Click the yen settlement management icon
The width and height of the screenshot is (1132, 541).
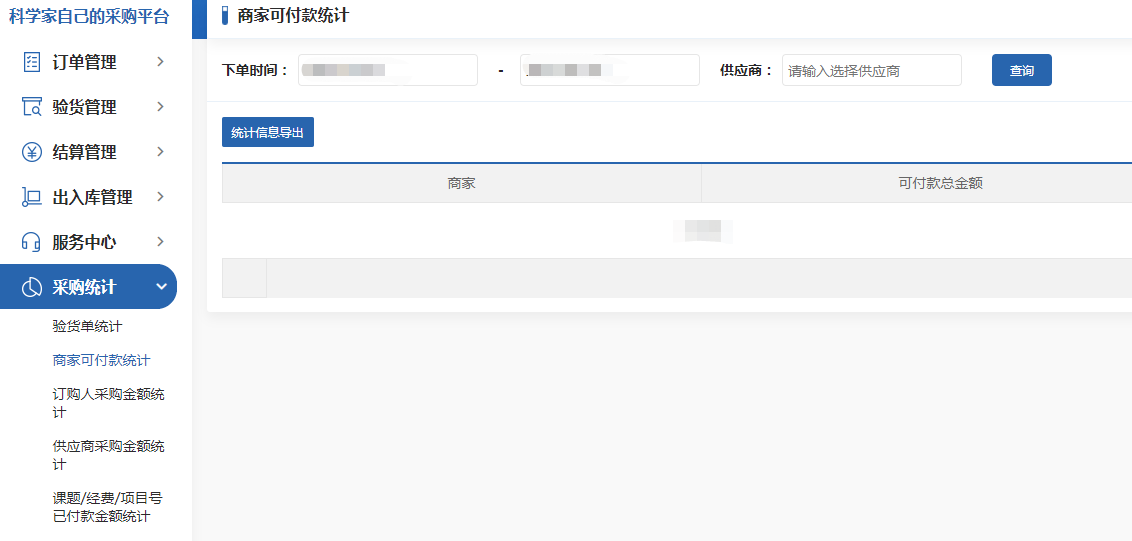pyautogui.click(x=32, y=152)
